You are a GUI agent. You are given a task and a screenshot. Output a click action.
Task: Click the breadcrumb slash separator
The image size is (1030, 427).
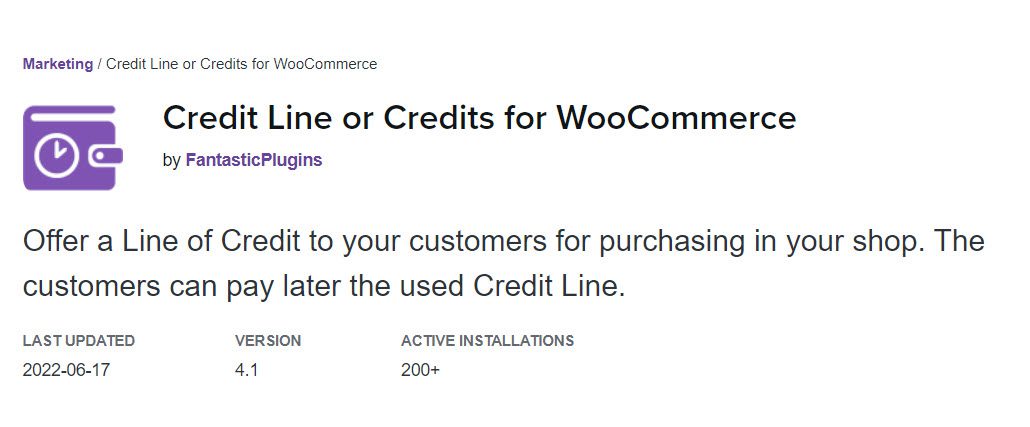click(x=99, y=64)
